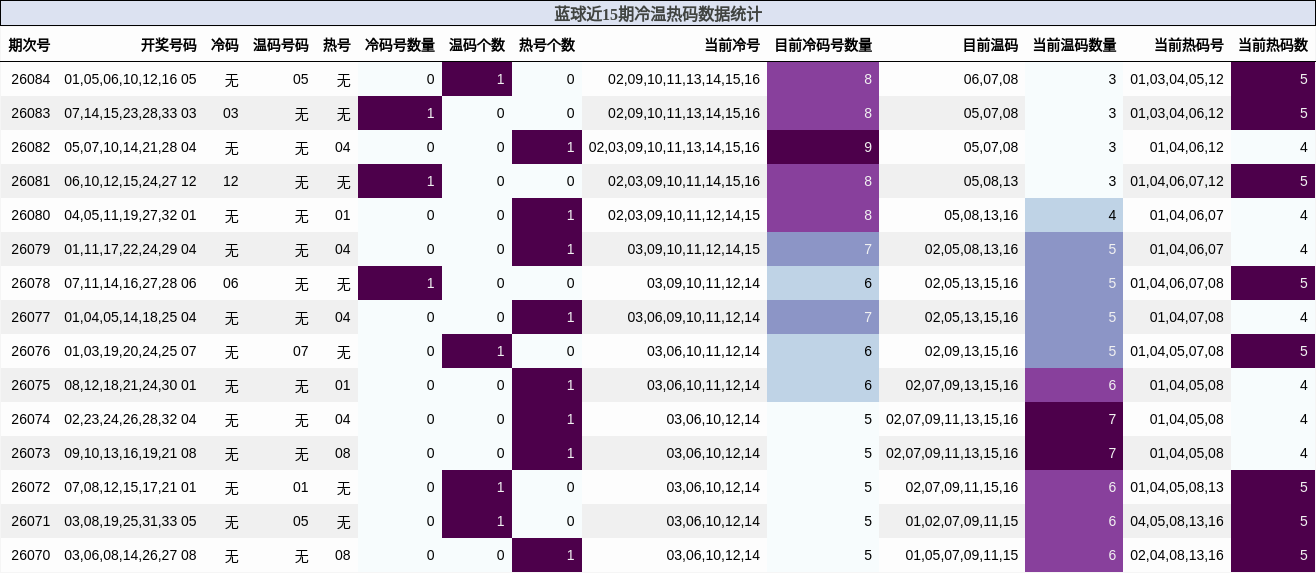Select the 开奖号码 column header
Screen dimensions: 1316x573
tap(169, 45)
